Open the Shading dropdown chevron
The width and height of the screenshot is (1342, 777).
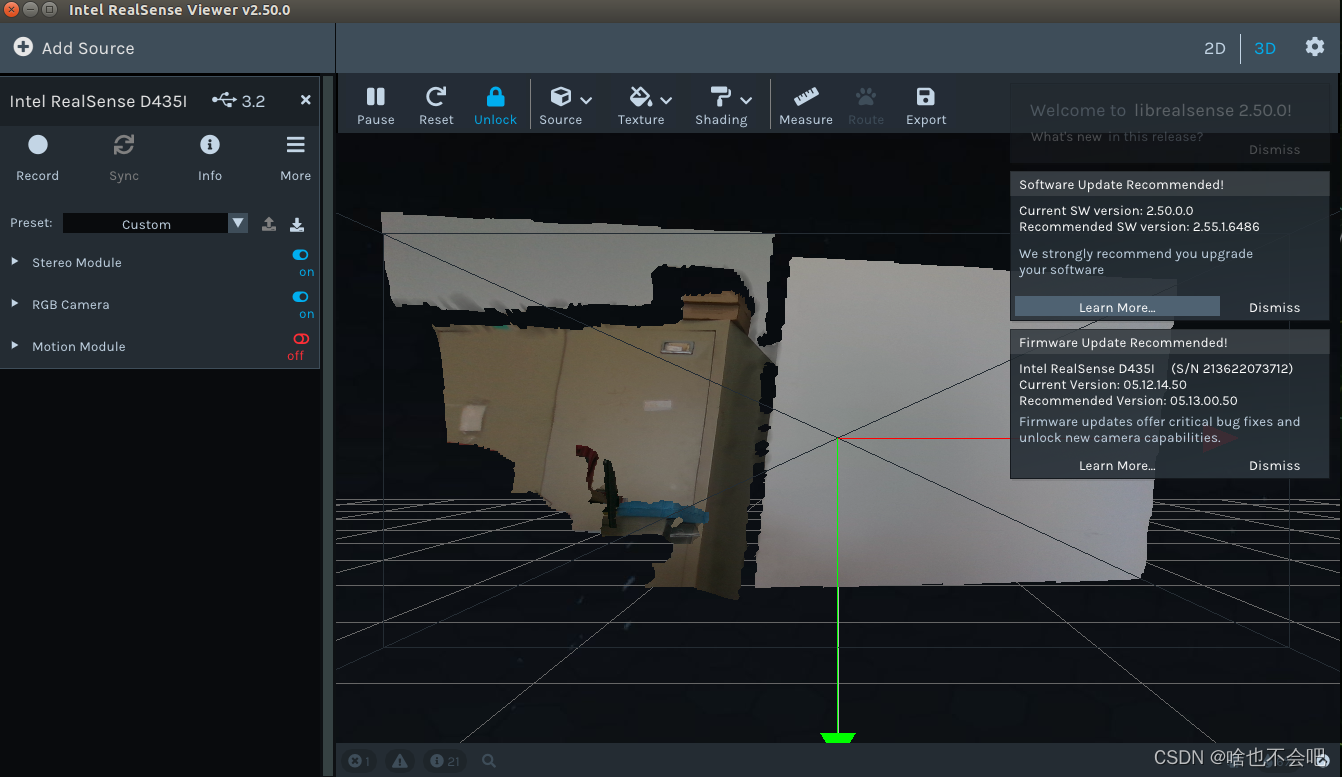(x=746, y=100)
